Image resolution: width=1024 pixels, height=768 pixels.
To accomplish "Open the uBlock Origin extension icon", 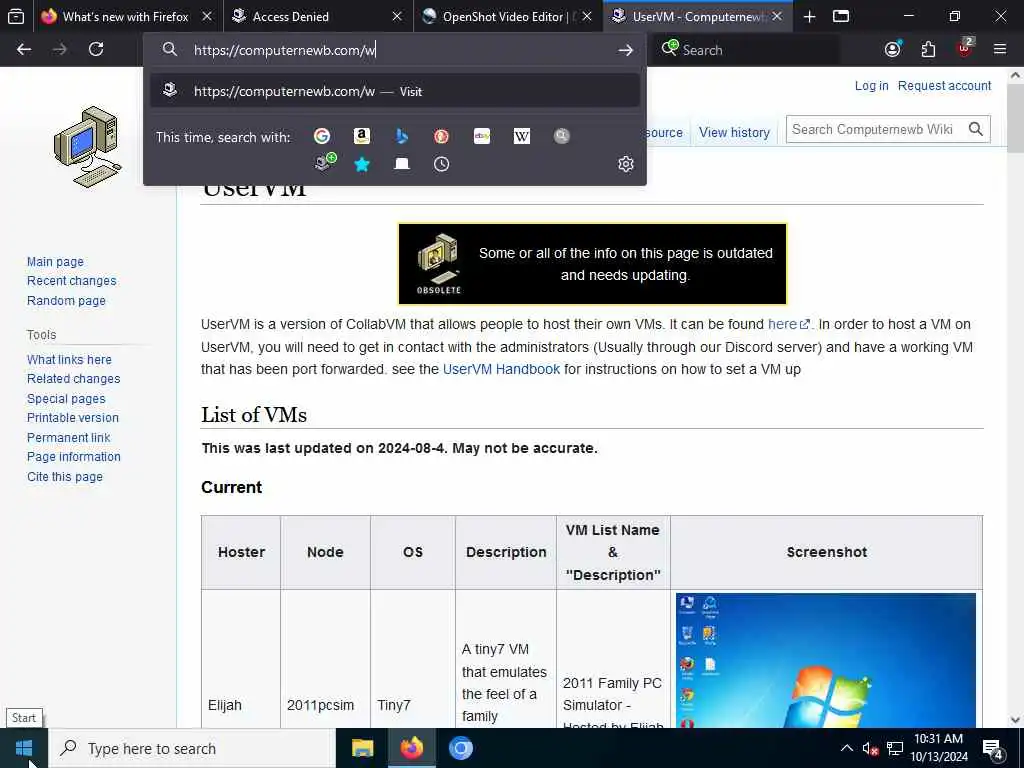I will pyautogui.click(x=965, y=48).
